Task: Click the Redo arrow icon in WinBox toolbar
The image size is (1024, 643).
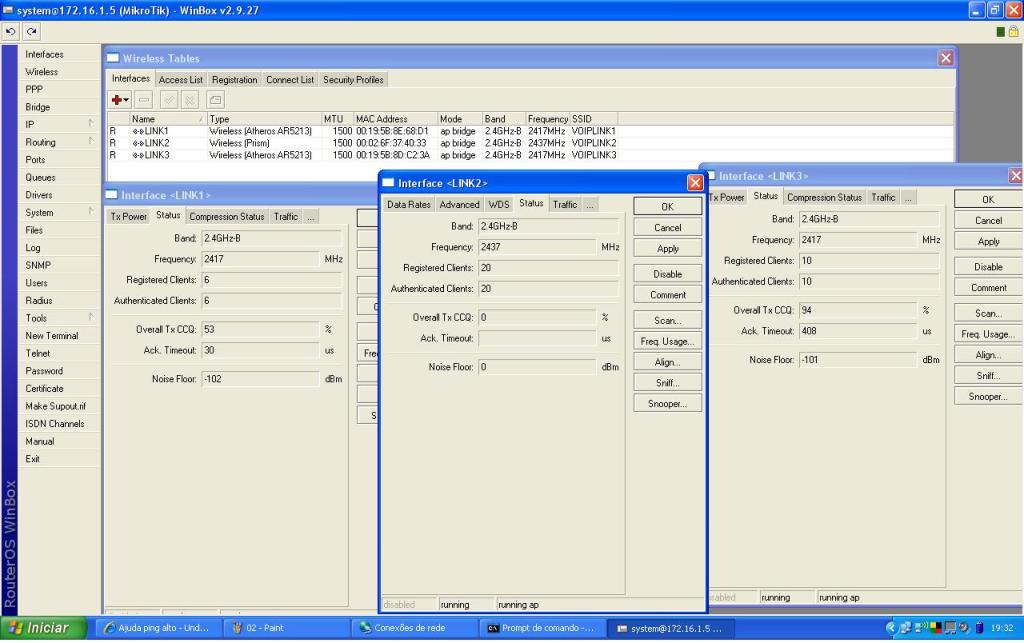Action: pyautogui.click(x=31, y=31)
